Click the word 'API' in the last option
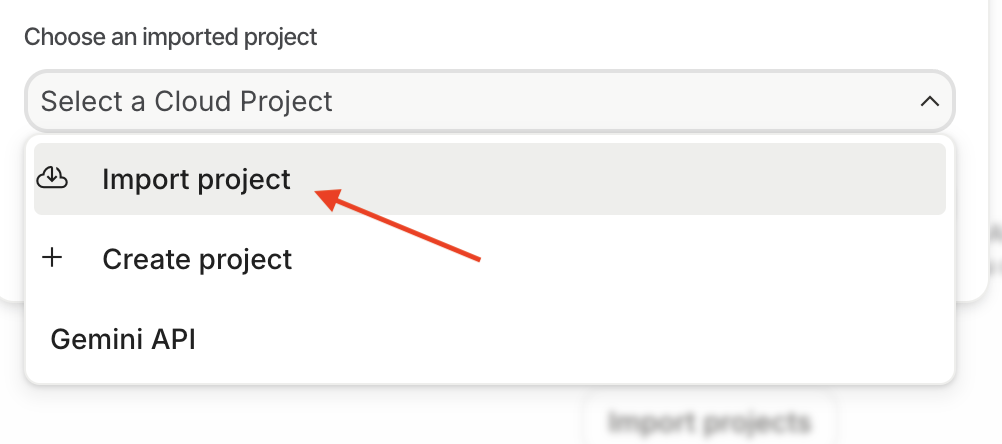Image resolution: width=1002 pixels, height=444 pixels. click(173, 339)
